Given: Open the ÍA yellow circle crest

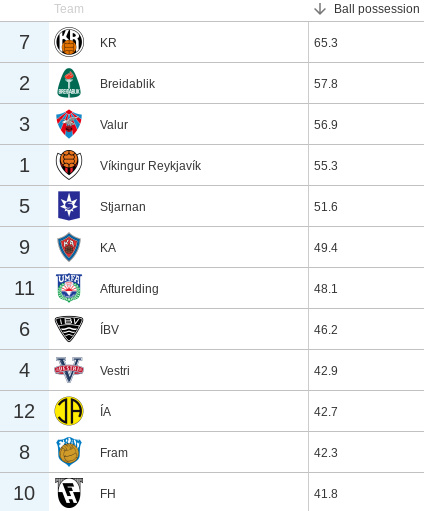Looking at the screenshot, I should pyautogui.click(x=69, y=411).
